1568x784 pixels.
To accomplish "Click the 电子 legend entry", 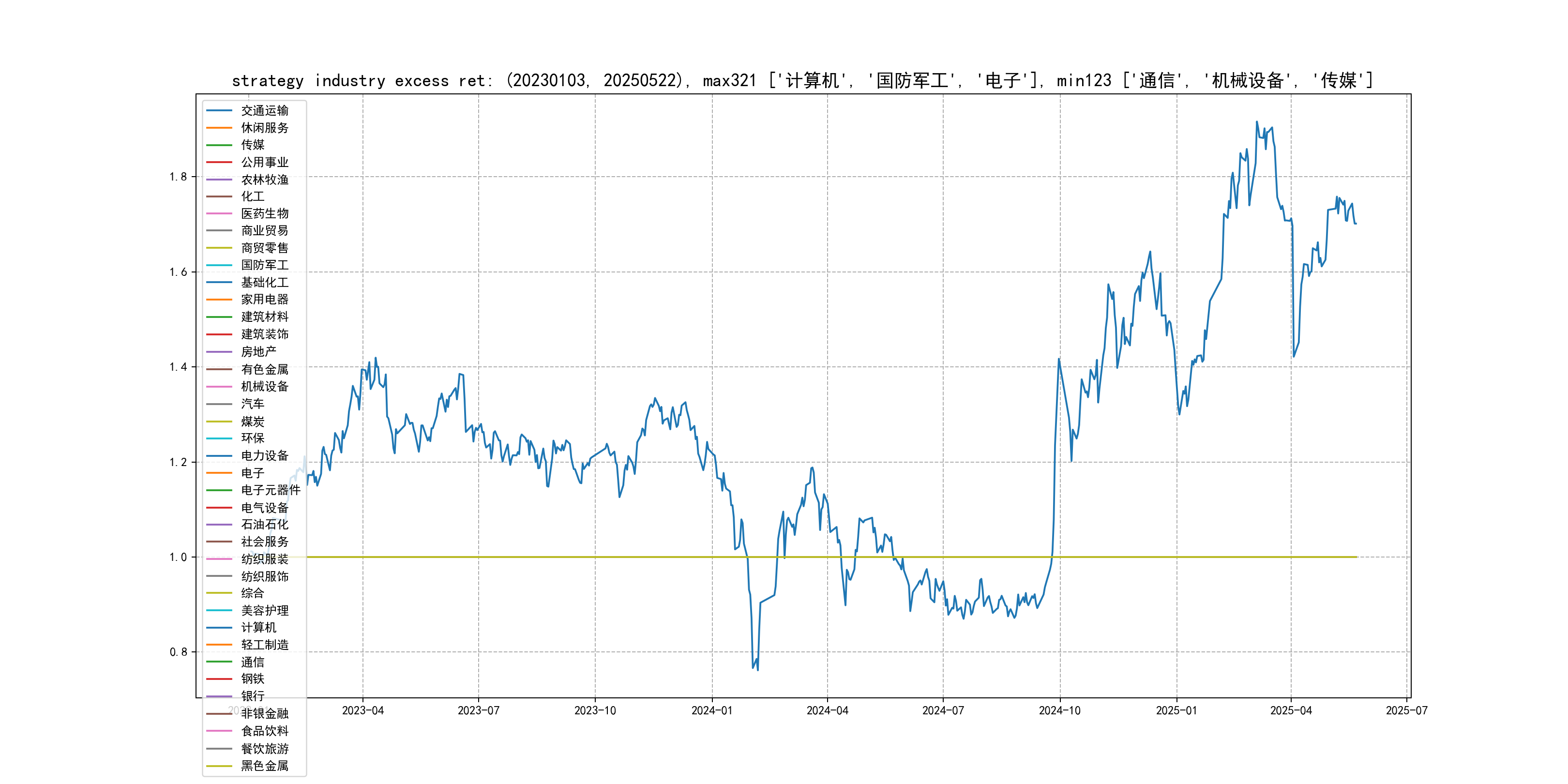I will coord(252,473).
